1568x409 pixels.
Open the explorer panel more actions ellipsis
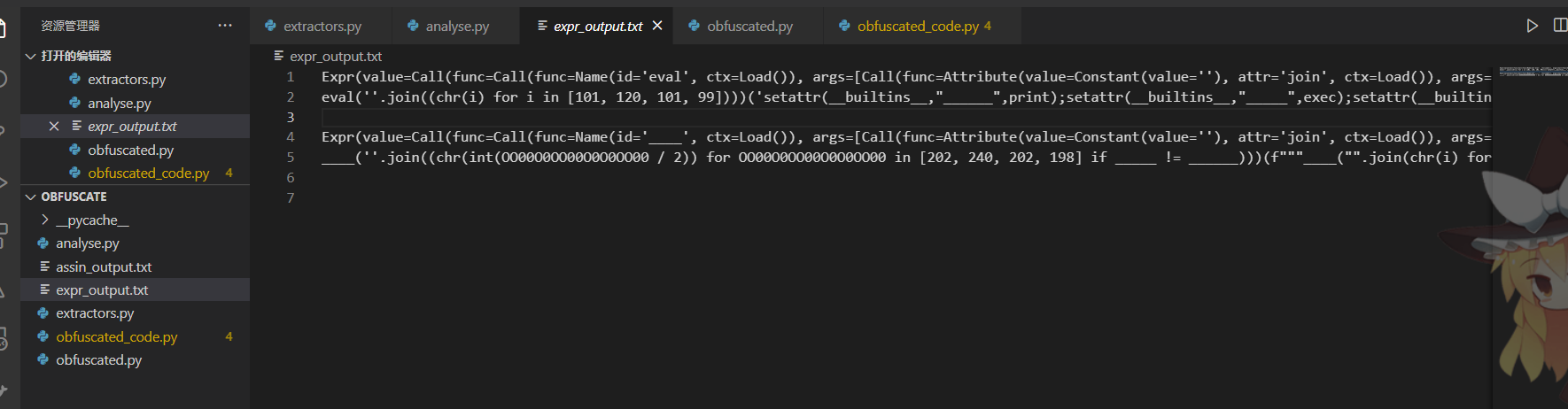coord(225,26)
